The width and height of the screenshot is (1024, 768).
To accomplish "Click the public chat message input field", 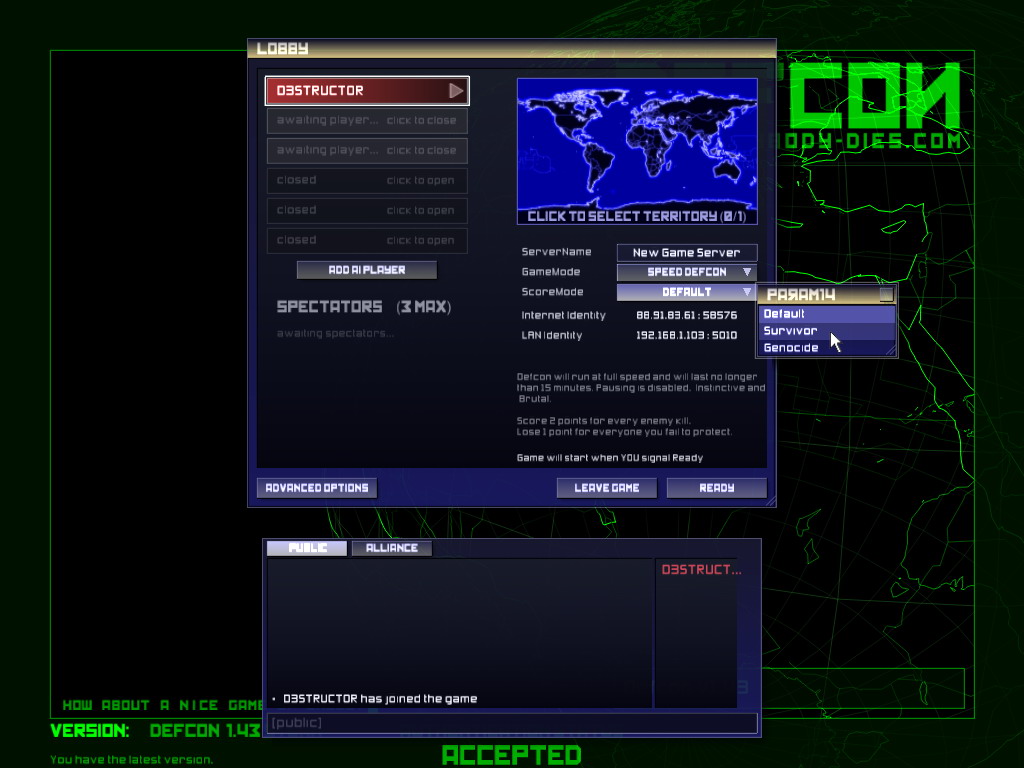I will (511, 723).
